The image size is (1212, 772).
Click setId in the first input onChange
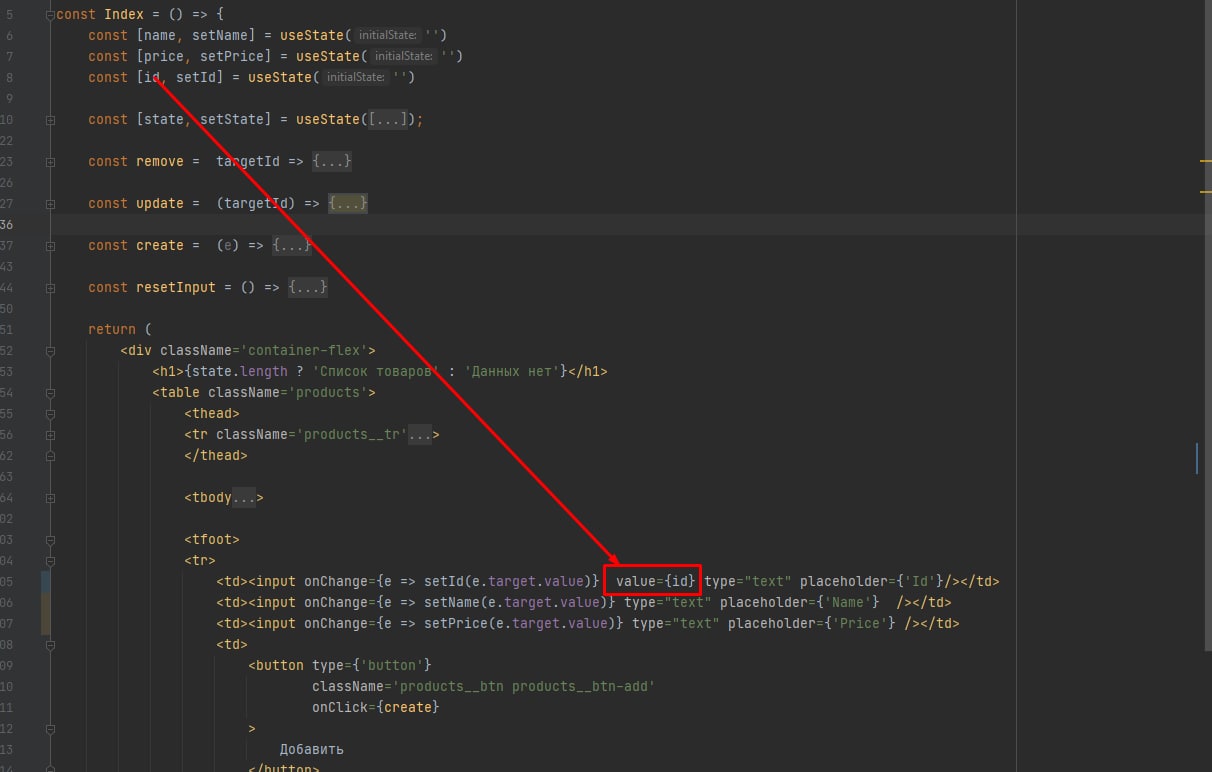pos(444,581)
